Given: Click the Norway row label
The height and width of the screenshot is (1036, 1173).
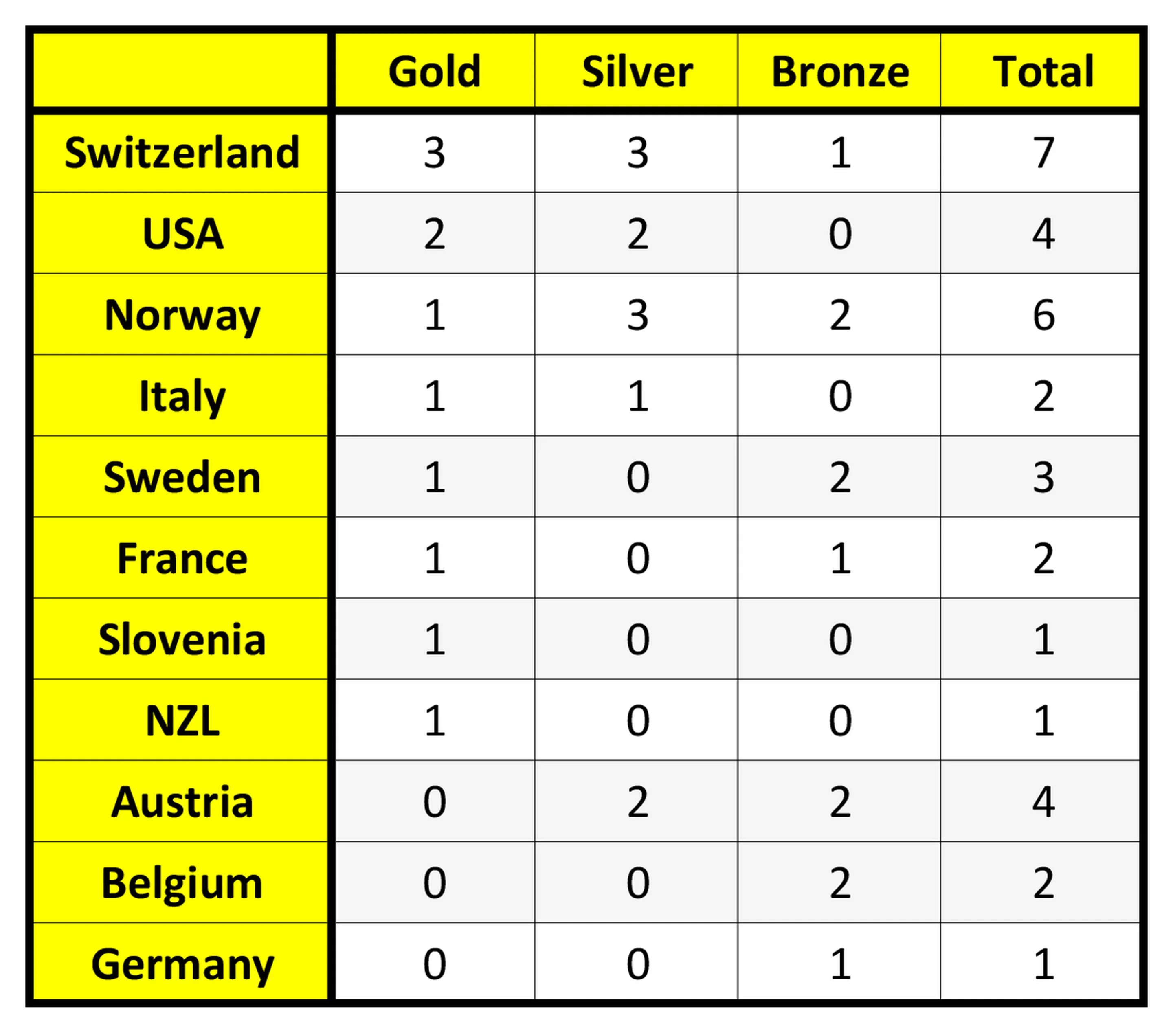Looking at the screenshot, I should point(182,315).
